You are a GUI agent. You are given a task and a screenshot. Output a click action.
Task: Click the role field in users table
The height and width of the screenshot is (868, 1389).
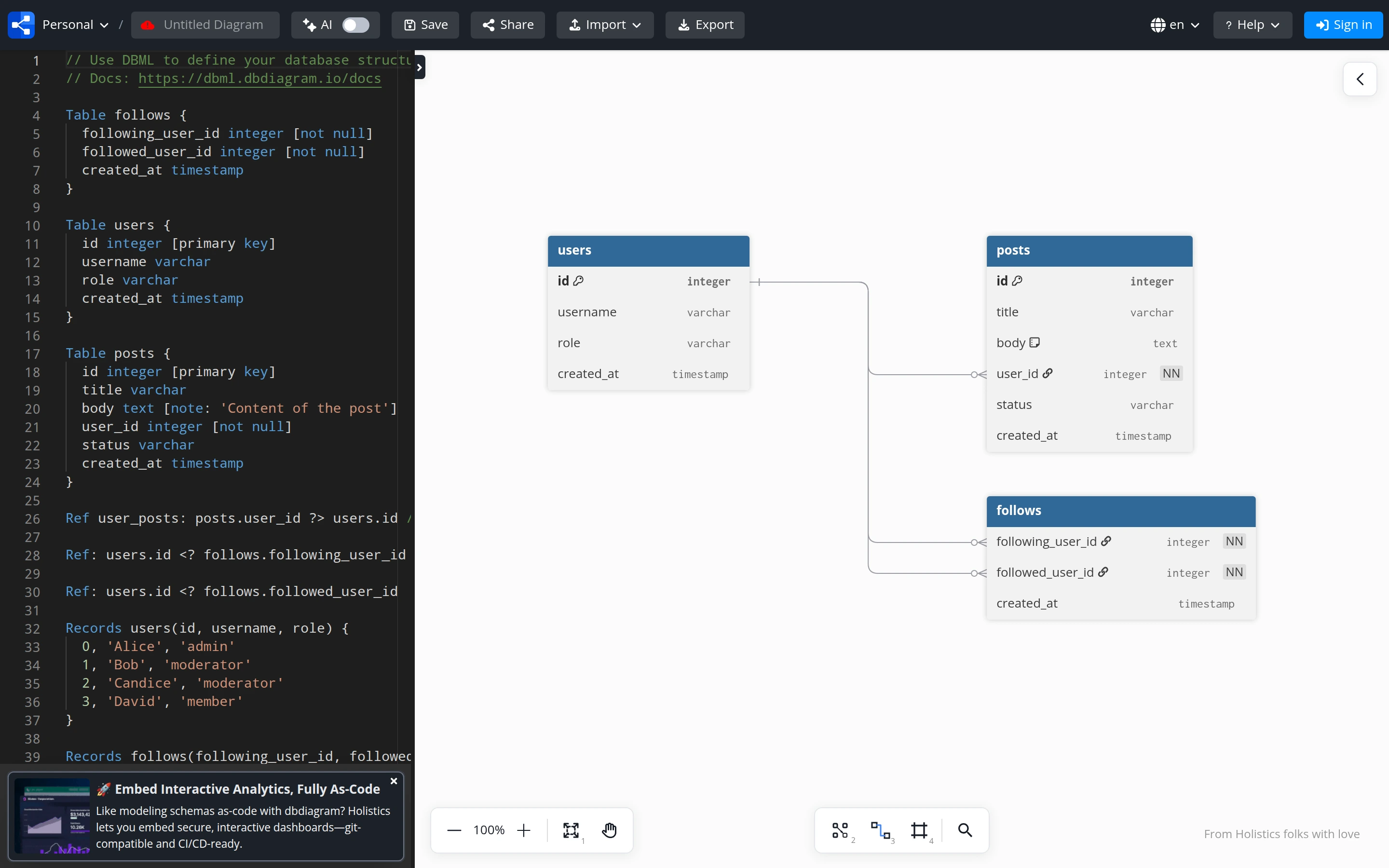(x=649, y=343)
